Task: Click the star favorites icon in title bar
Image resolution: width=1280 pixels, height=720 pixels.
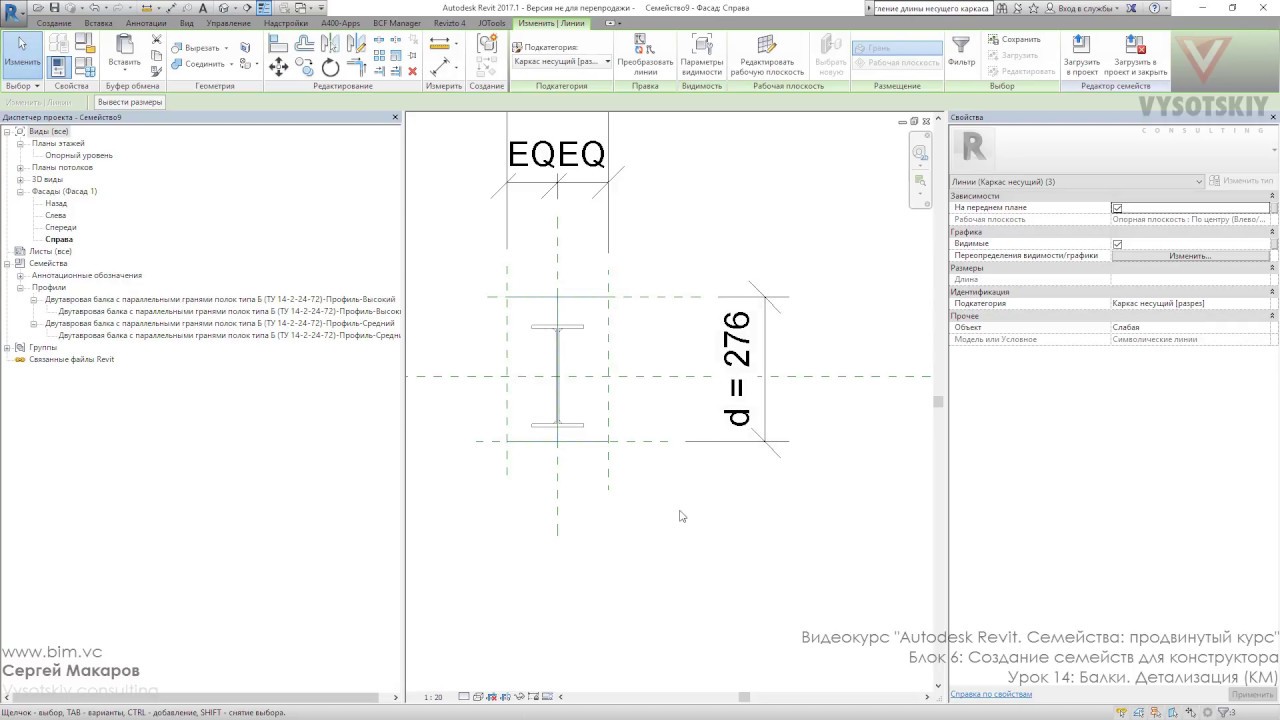Action: [x=1032, y=8]
